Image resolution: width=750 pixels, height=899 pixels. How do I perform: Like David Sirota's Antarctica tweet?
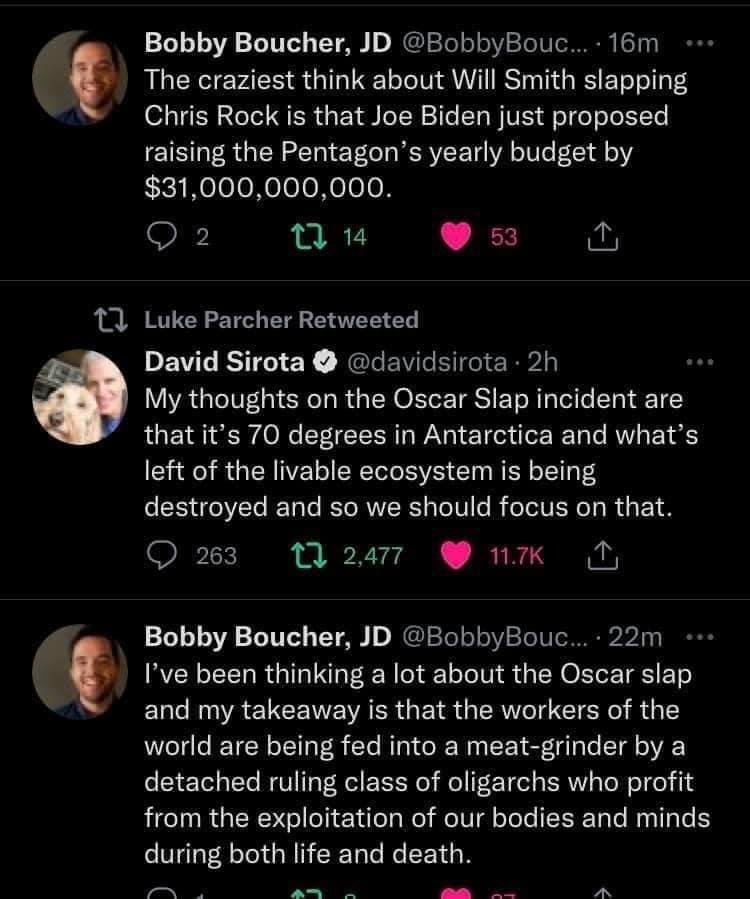457,555
